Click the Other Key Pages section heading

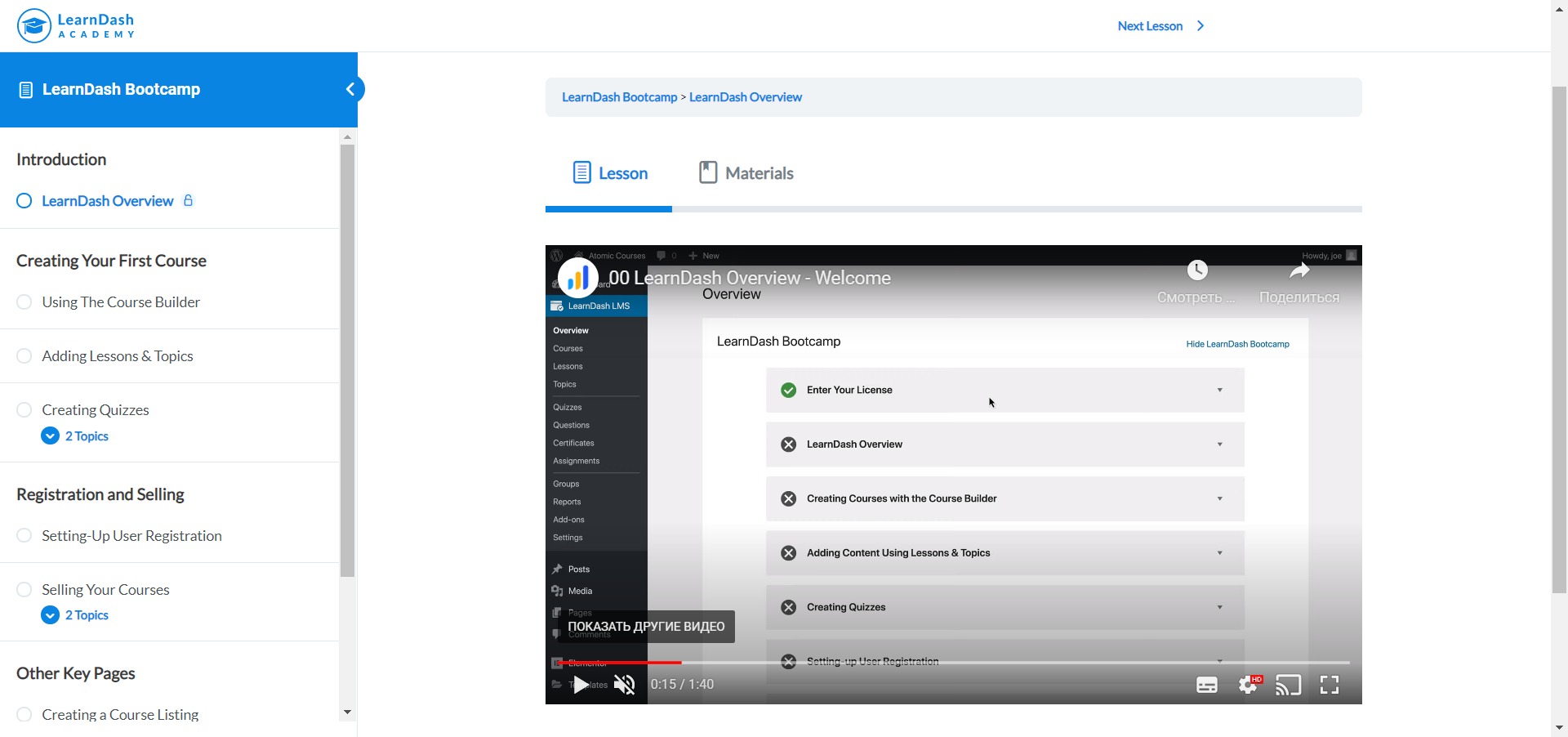point(76,673)
